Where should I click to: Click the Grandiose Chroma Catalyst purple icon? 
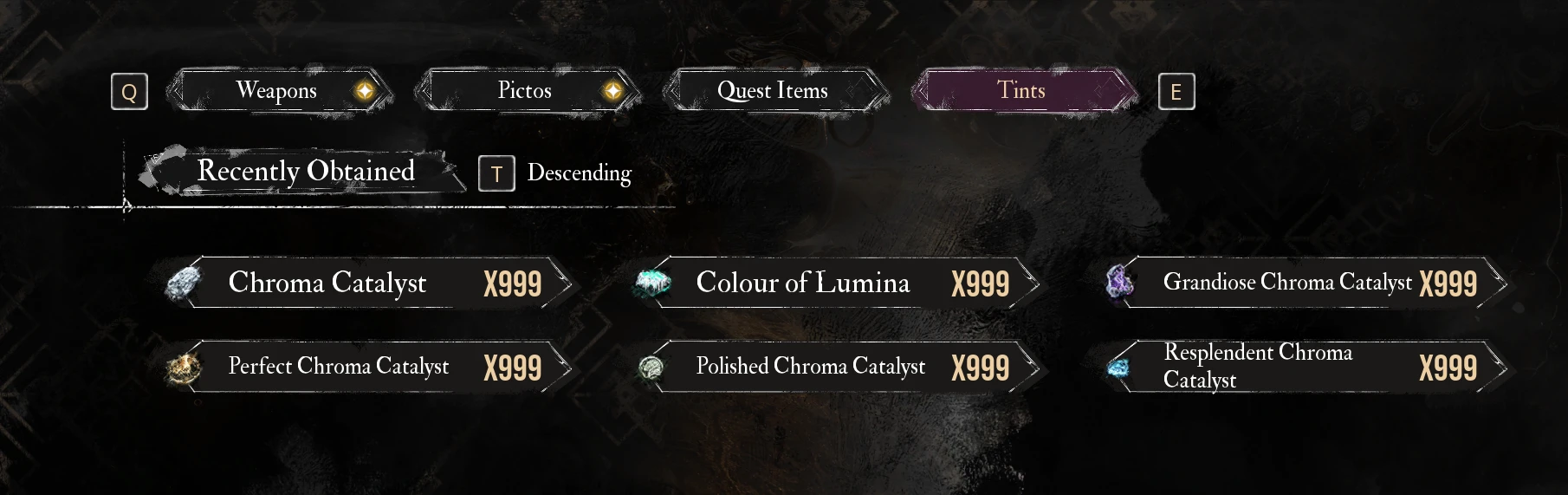pyautogui.click(x=1120, y=281)
